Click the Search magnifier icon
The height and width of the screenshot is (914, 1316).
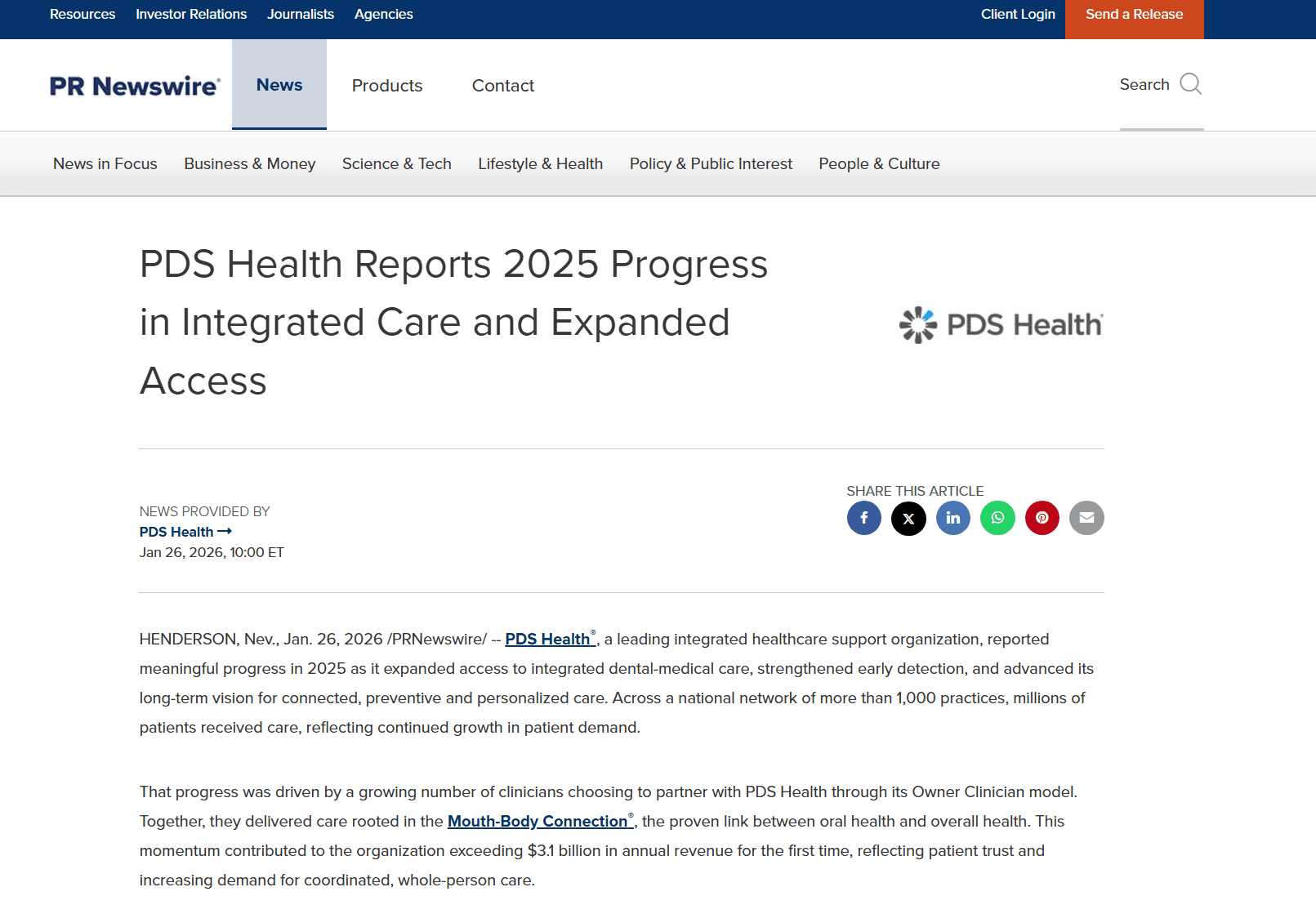1191,84
